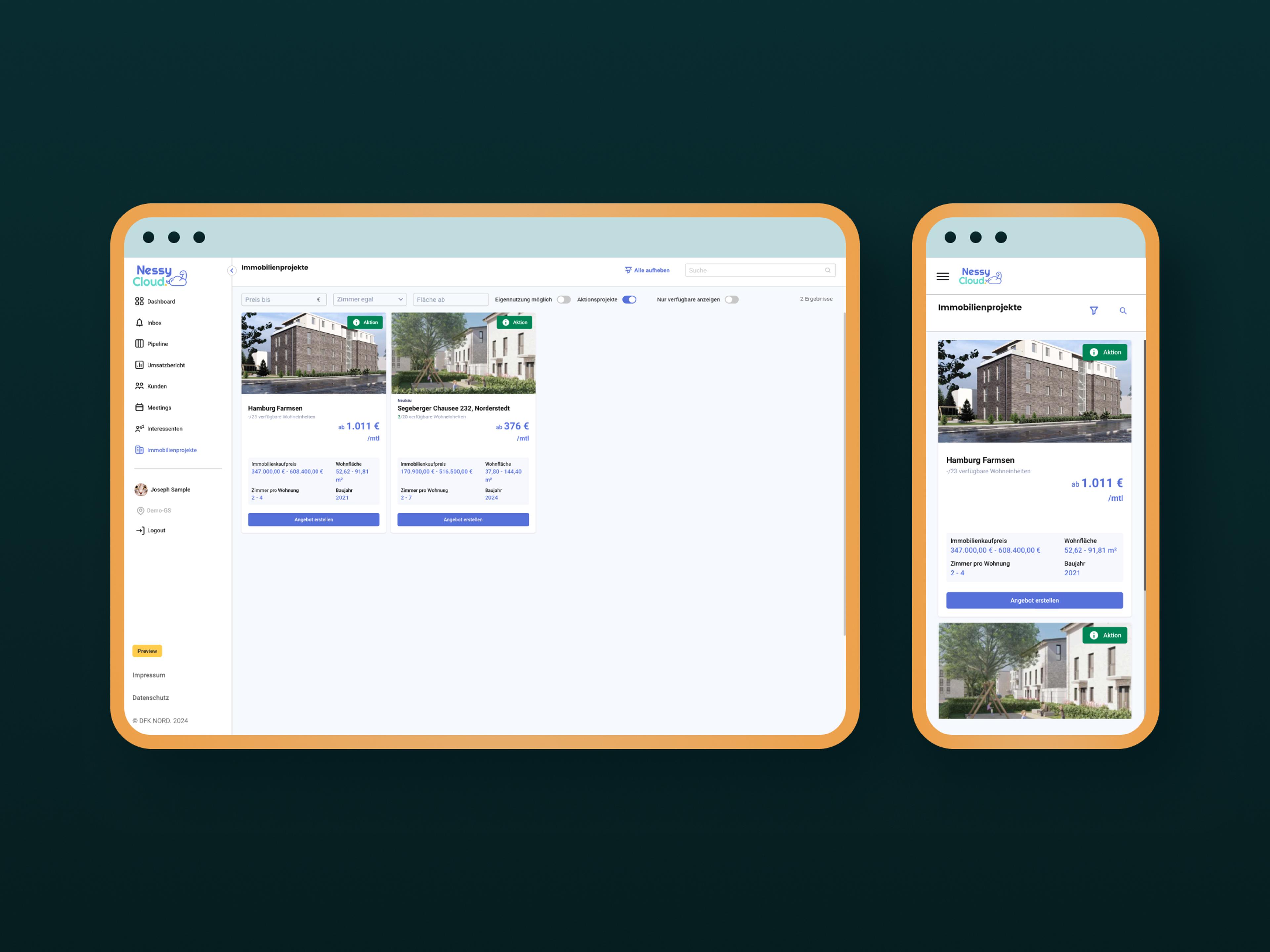Click the mobile search magnifier icon

point(1123,310)
